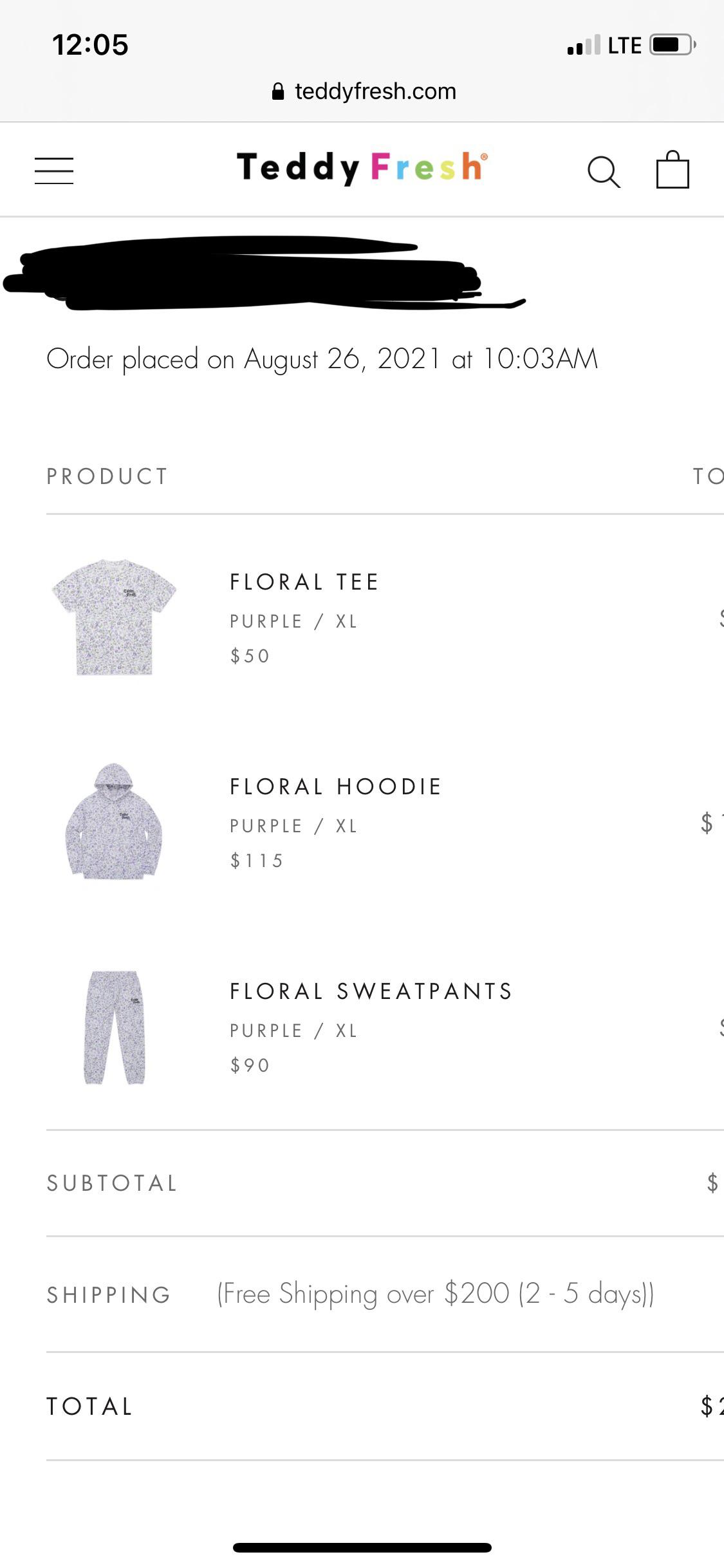Click the FLORAL TEE product link
Viewport: 724px width, 1568px height.
304,582
